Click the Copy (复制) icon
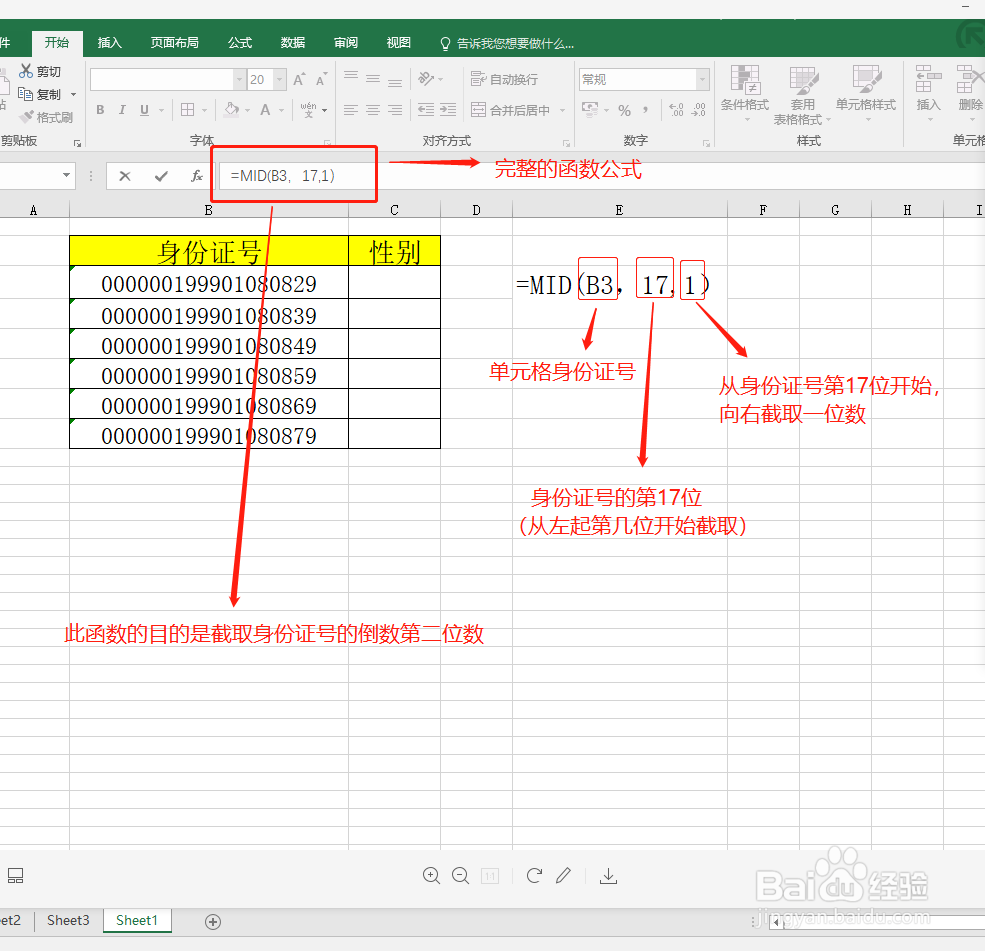Viewport: 985px width, 951px height. point(25,94)
